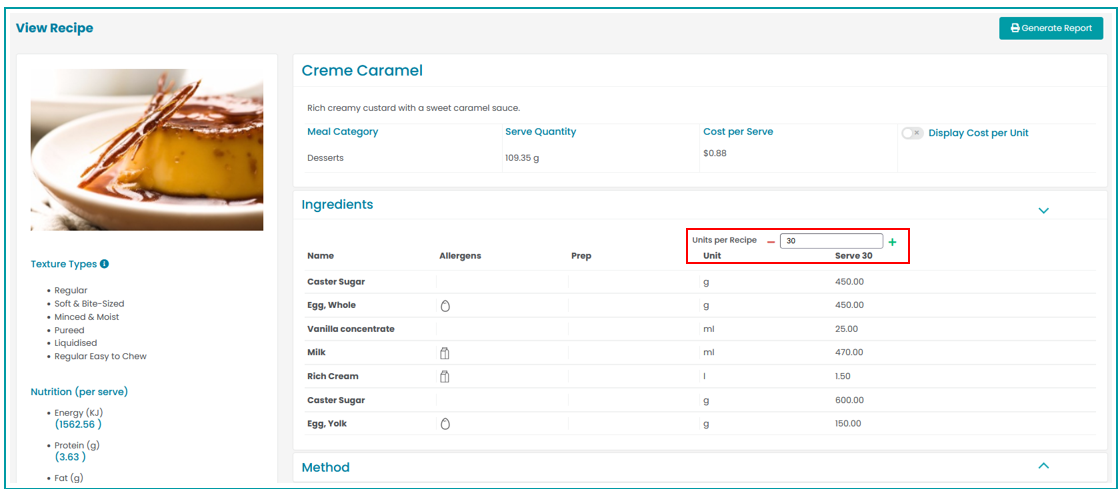Select the Rich Cream ingredient name
The image size is (1120, 490).
pos(333,376)
